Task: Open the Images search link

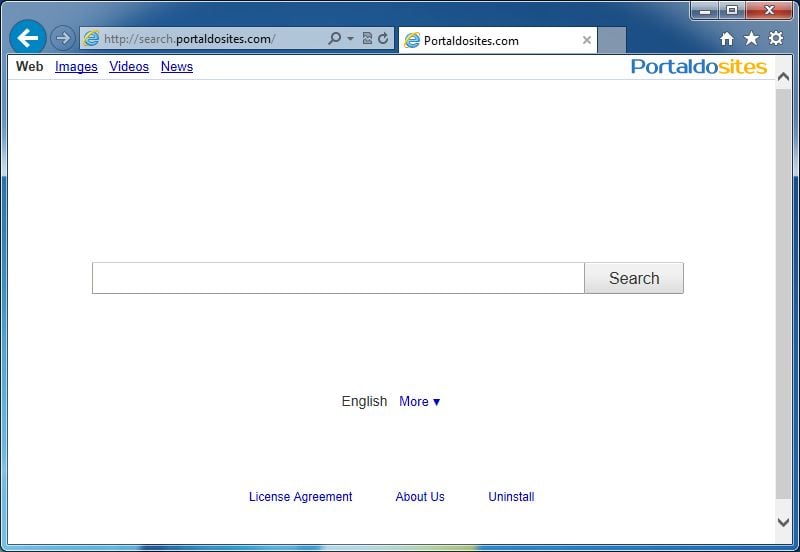Action: [x=76, y=66]
